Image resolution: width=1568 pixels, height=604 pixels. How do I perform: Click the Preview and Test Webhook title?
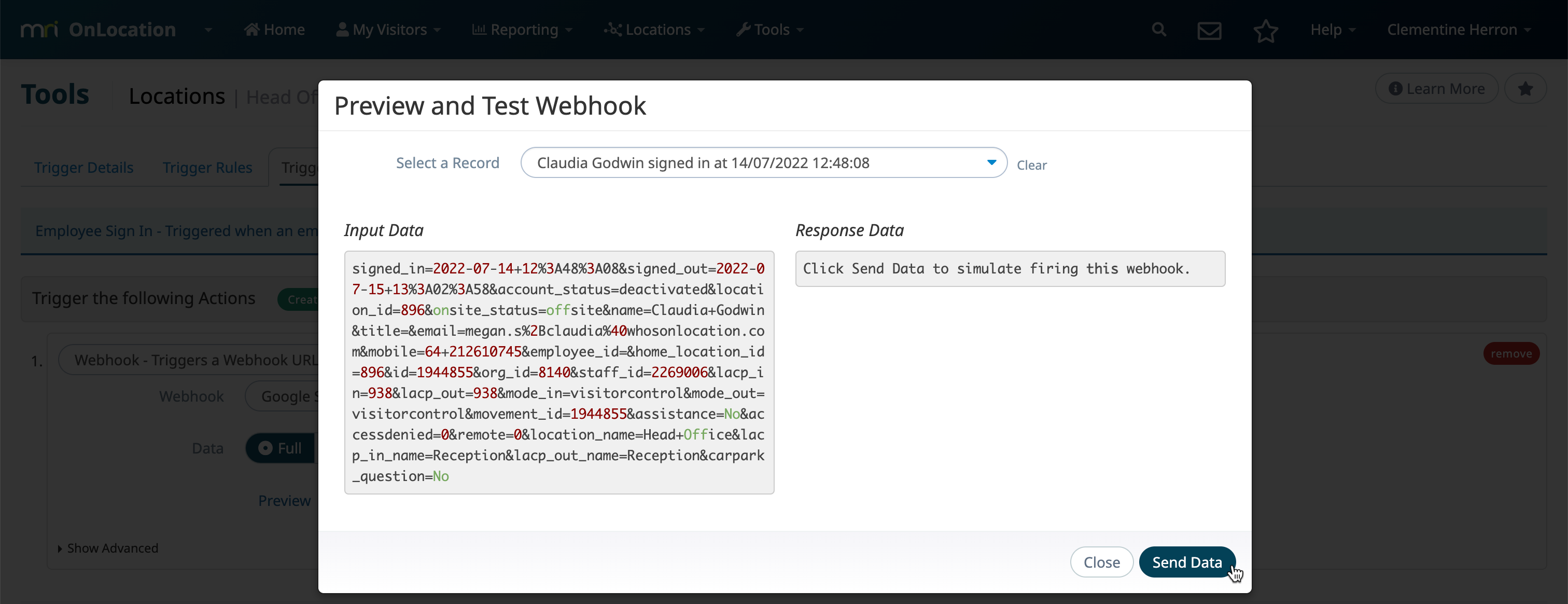point(489,105)
